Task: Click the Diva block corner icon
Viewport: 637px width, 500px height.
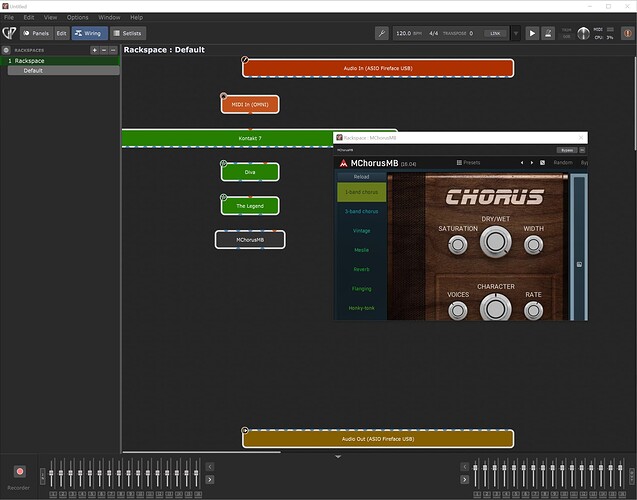Action: click(x=223, y=163)
